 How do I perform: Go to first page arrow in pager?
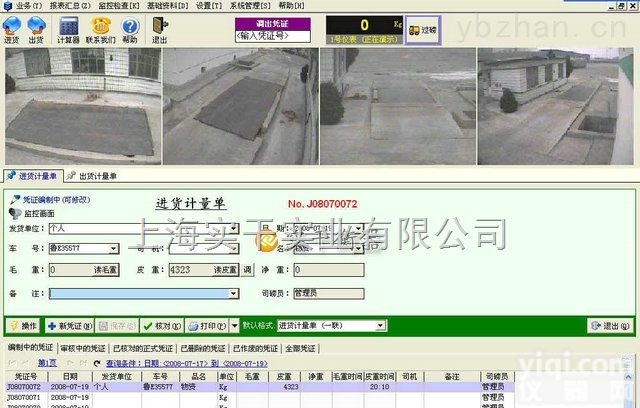point(12,363)
